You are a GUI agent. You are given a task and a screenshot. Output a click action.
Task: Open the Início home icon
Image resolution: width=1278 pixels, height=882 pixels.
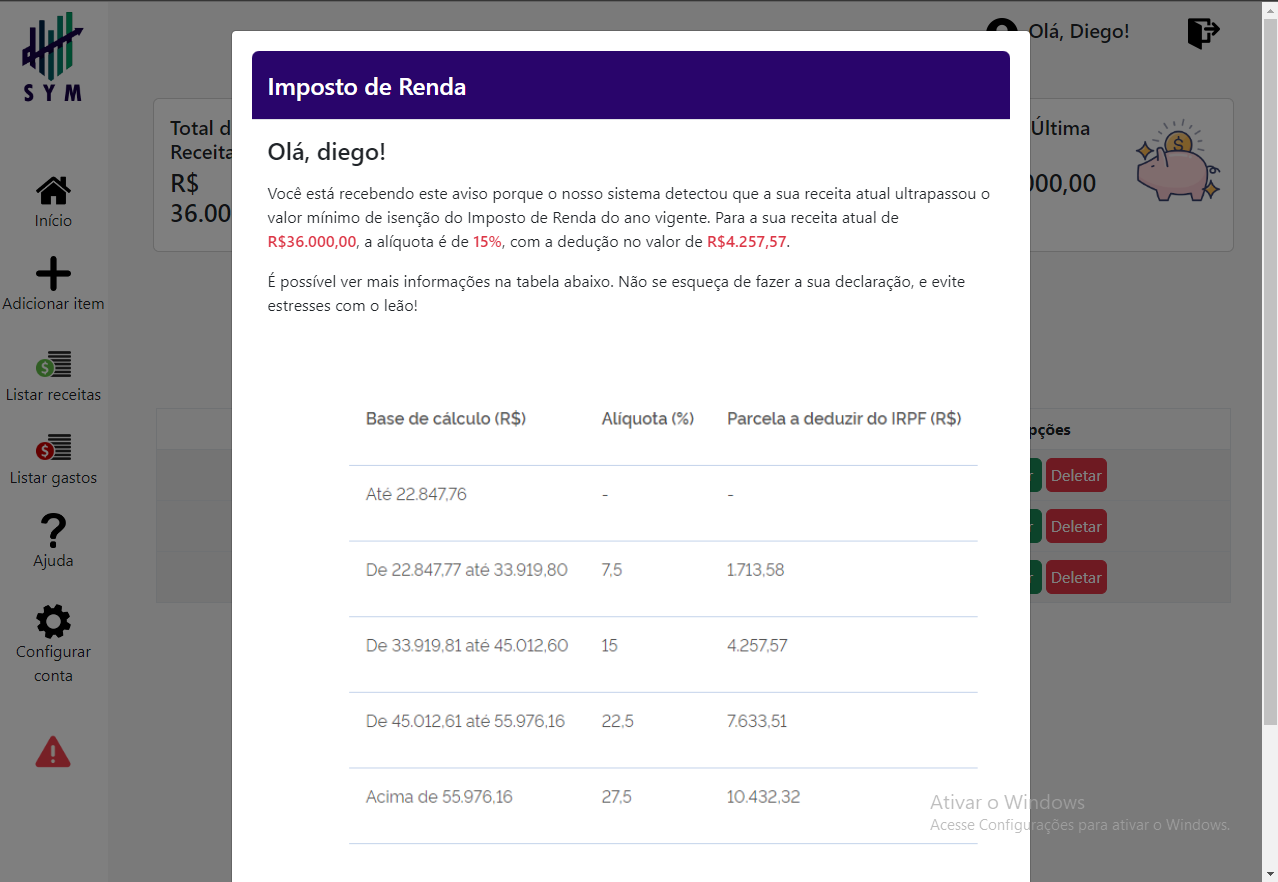(x=53, y=190)
